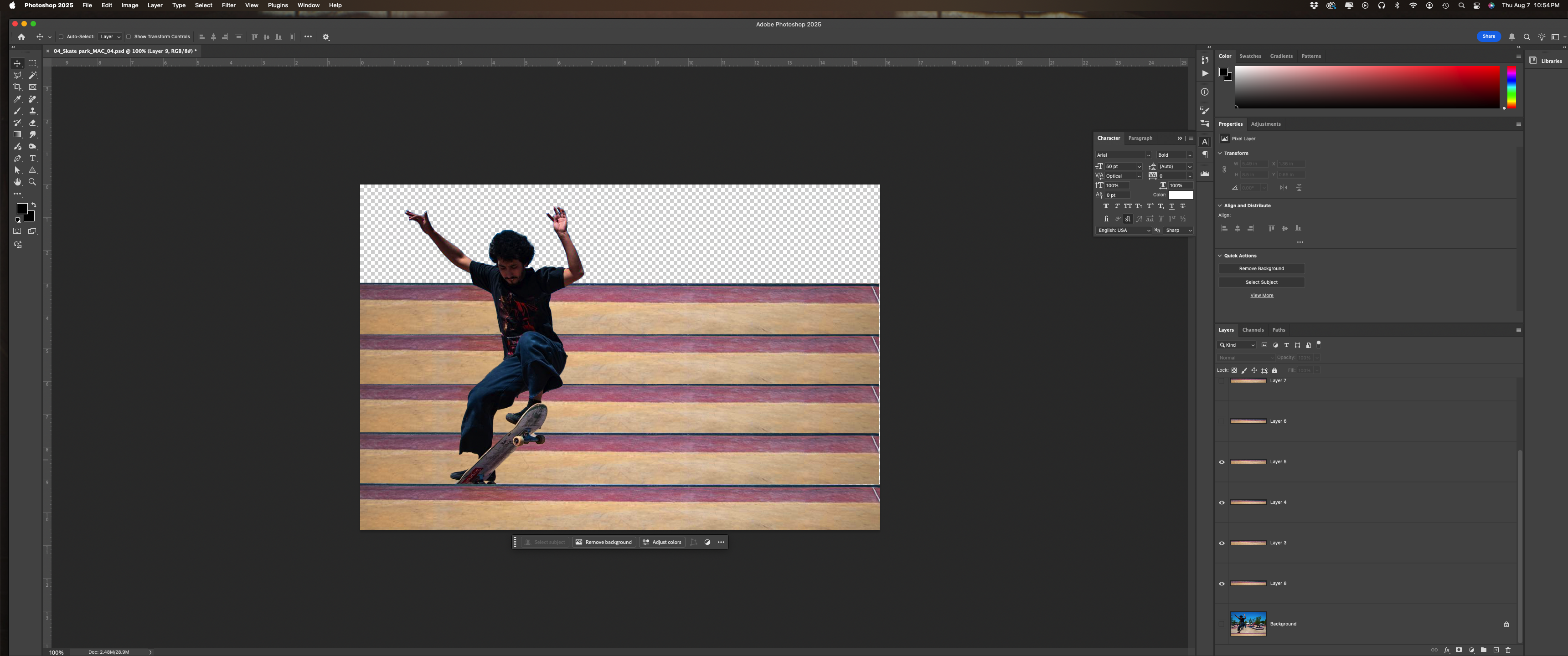Click the Delete layer trash icon
This screenshot has width=1568, height=656.
pyautogui.click(x=1508, y=650)
